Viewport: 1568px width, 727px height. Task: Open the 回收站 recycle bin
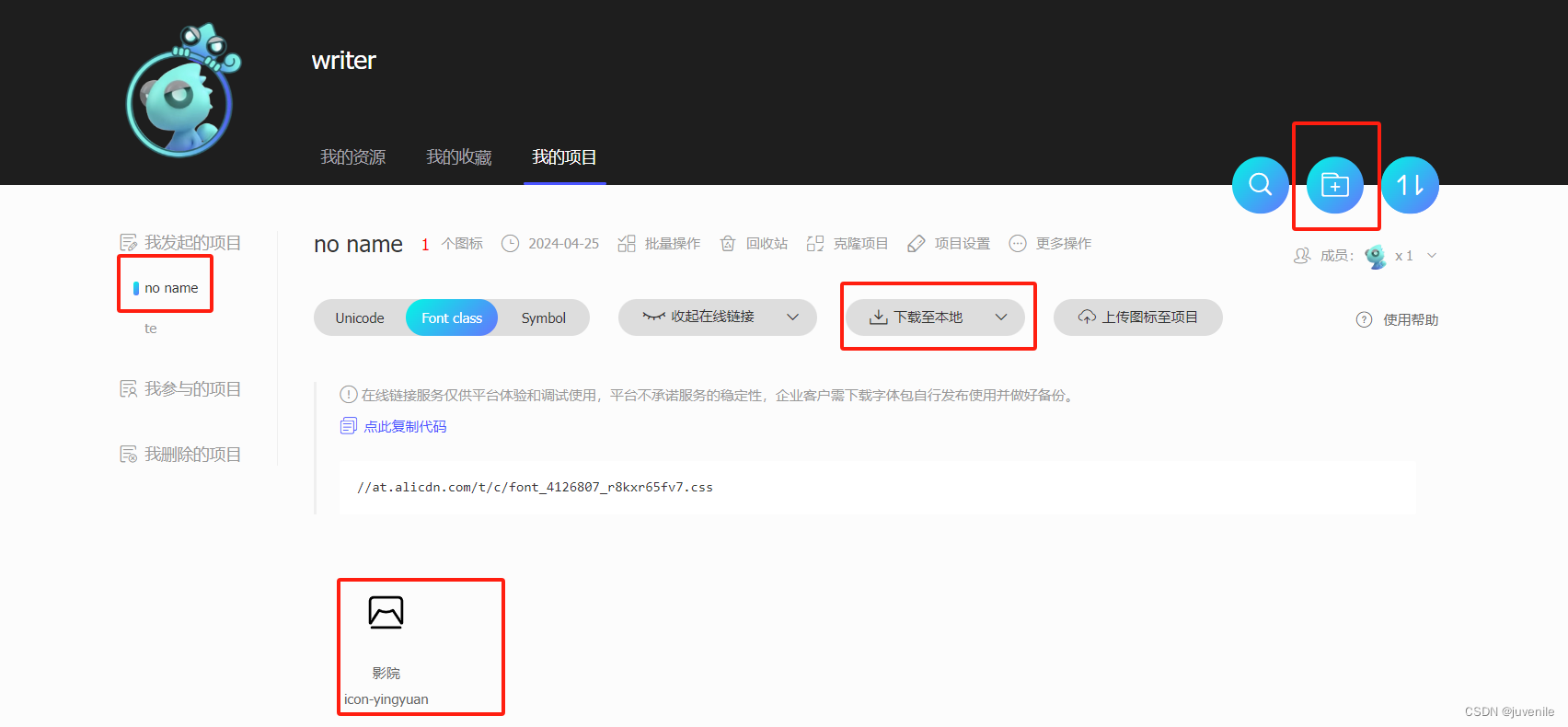755,243
